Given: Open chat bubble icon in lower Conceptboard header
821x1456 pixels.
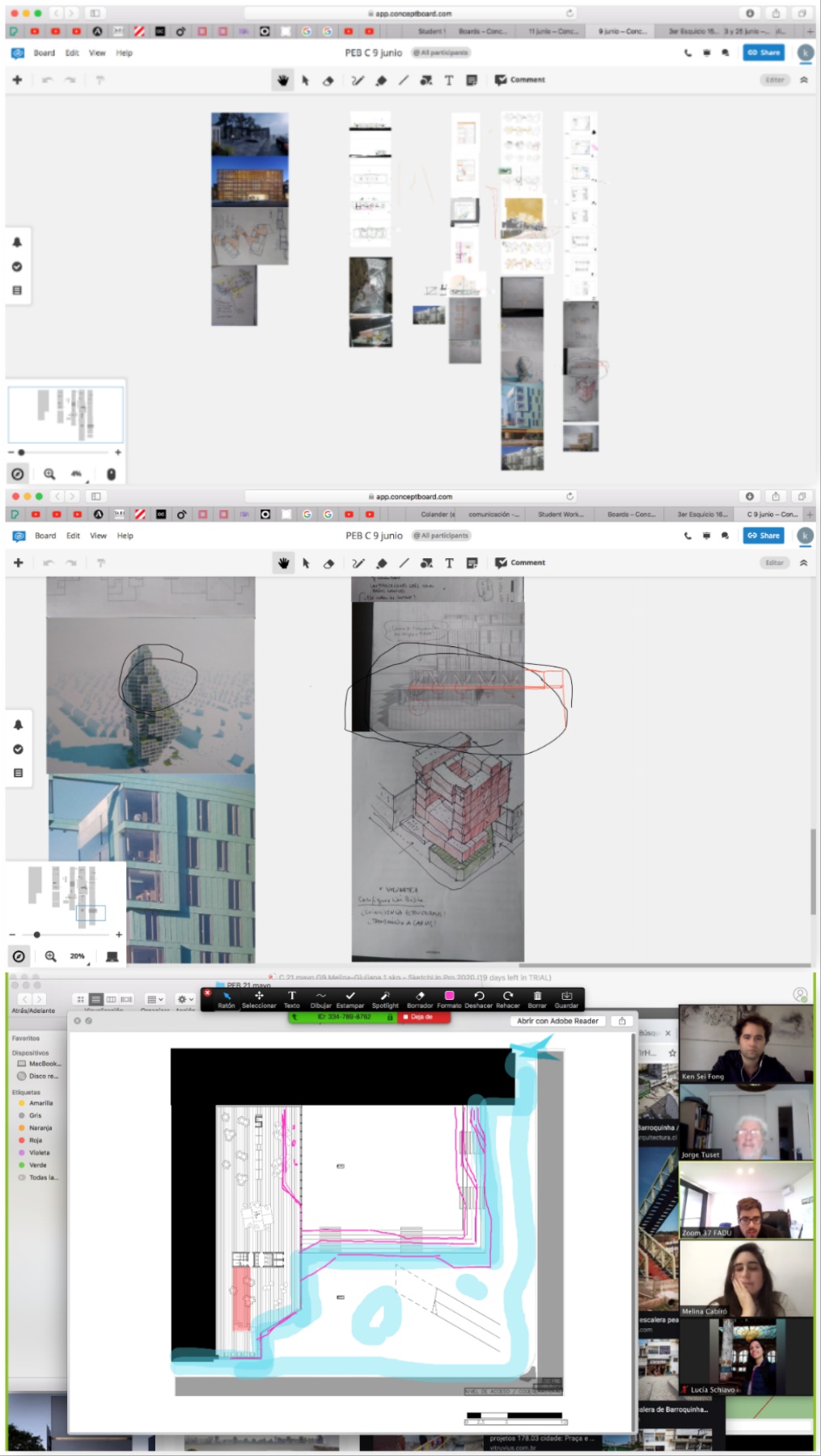Looking at the screenshot, I should (x=725, y=535).
